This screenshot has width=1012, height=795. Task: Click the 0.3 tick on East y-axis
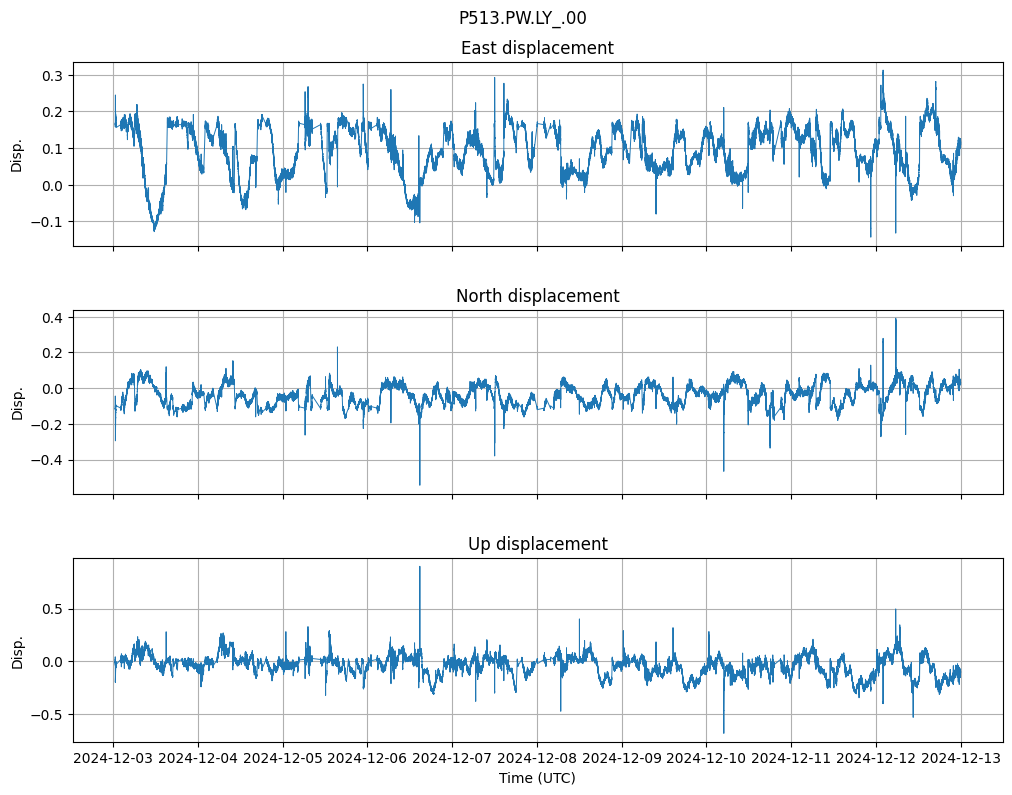click(52, 76)
